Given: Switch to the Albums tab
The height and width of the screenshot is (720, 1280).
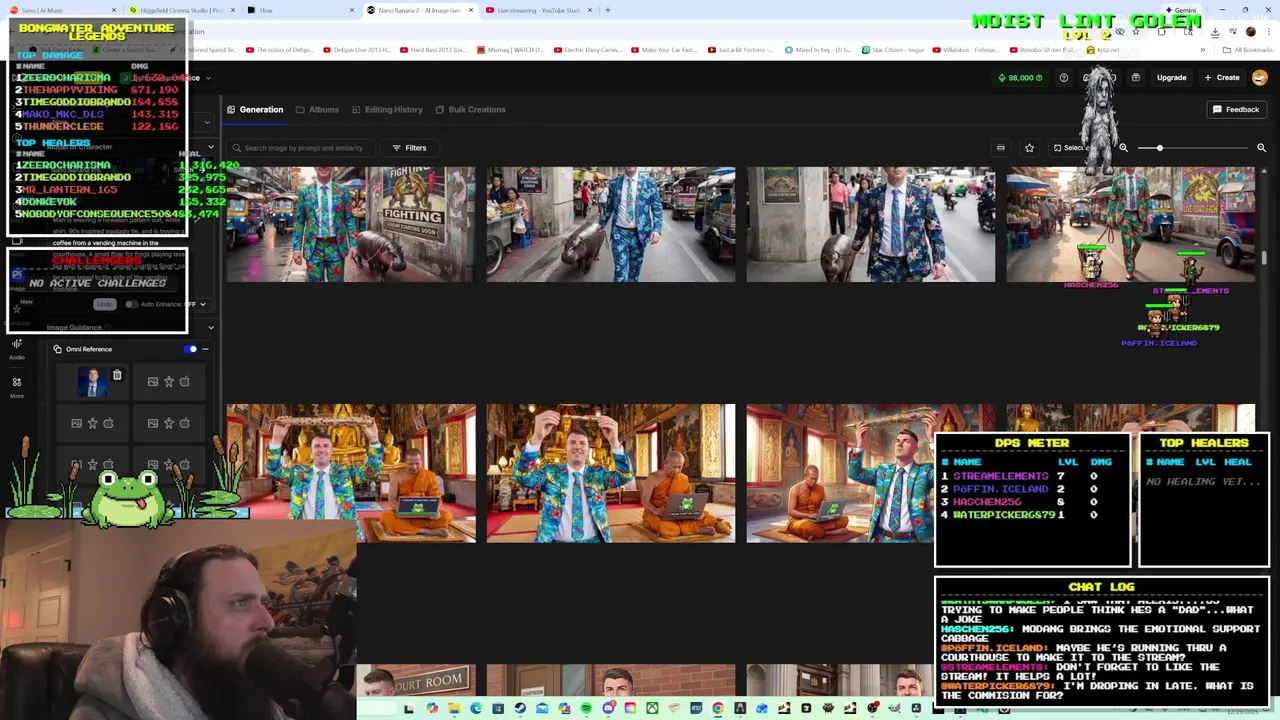Looking at the screenshot, I should [x=317, y=109].
